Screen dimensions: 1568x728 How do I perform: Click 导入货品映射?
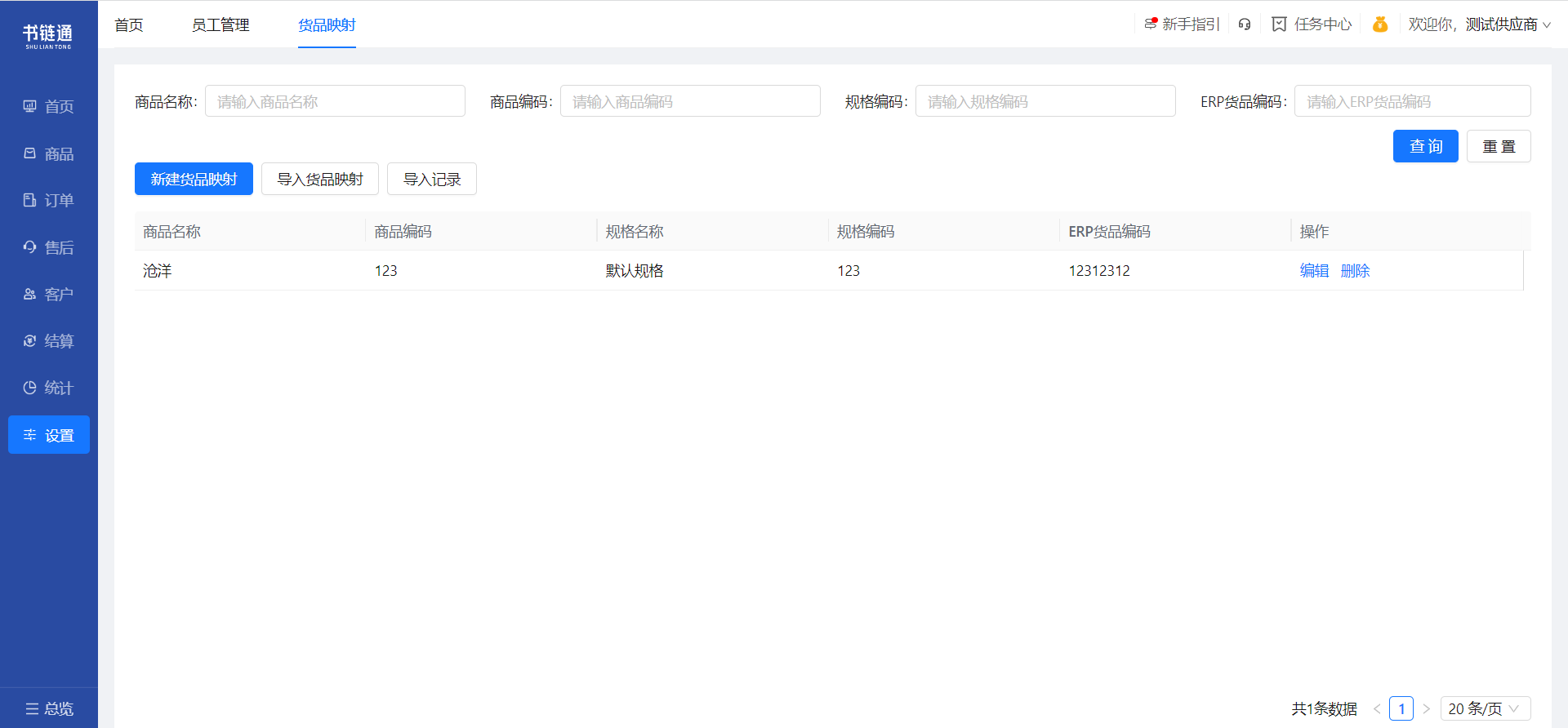point(320,179)
